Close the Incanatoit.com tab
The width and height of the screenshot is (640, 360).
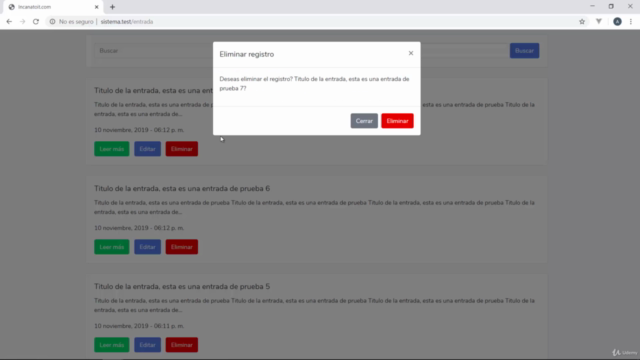pyautogui.click(x=96, y=7)
